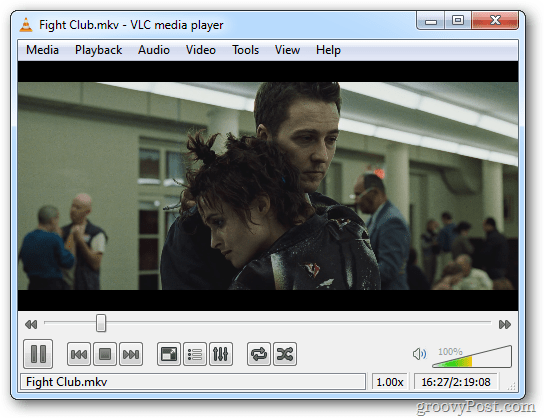Step backward with the rewind arrows
Viewport: 544px width, 418px height.
point(31,325)
